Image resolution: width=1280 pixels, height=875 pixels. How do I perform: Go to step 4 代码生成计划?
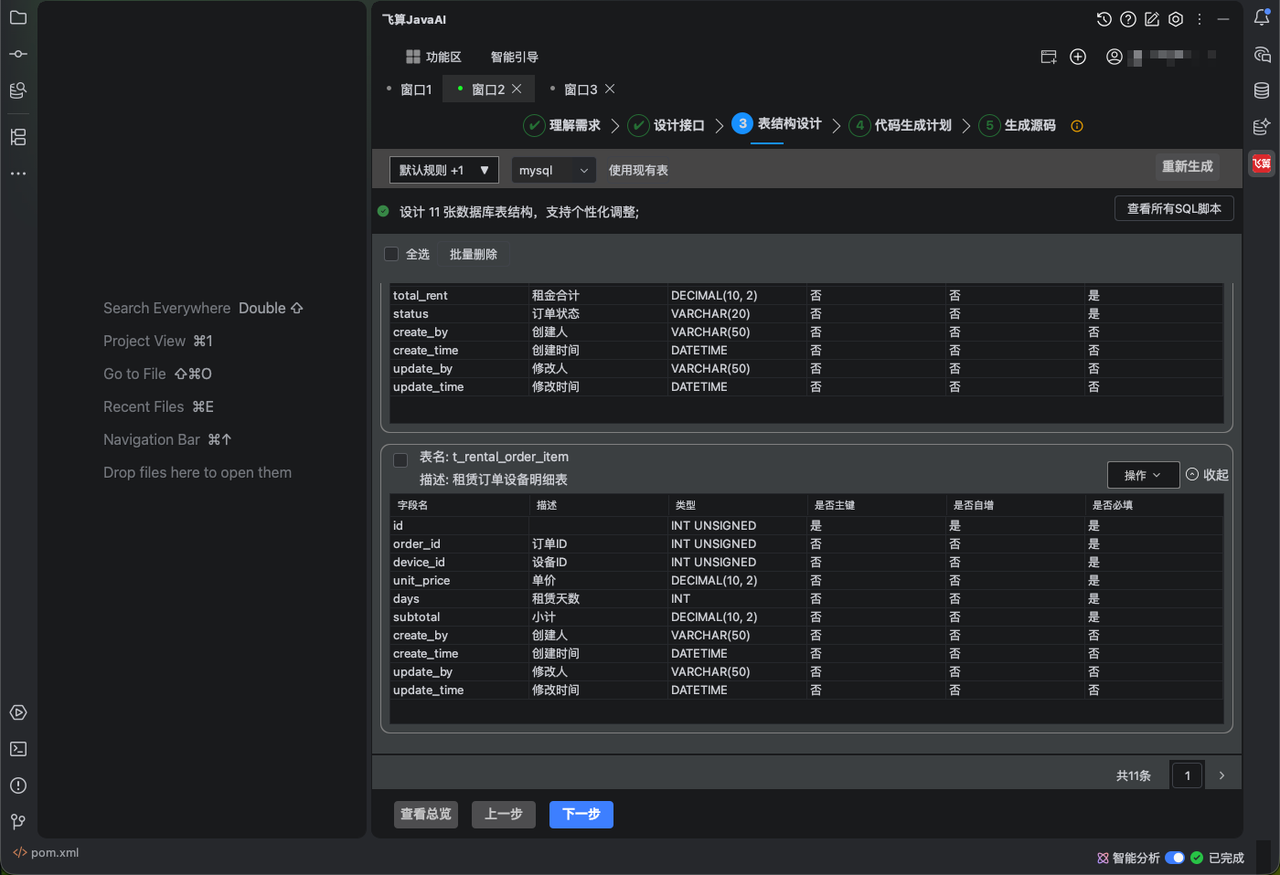901,125
